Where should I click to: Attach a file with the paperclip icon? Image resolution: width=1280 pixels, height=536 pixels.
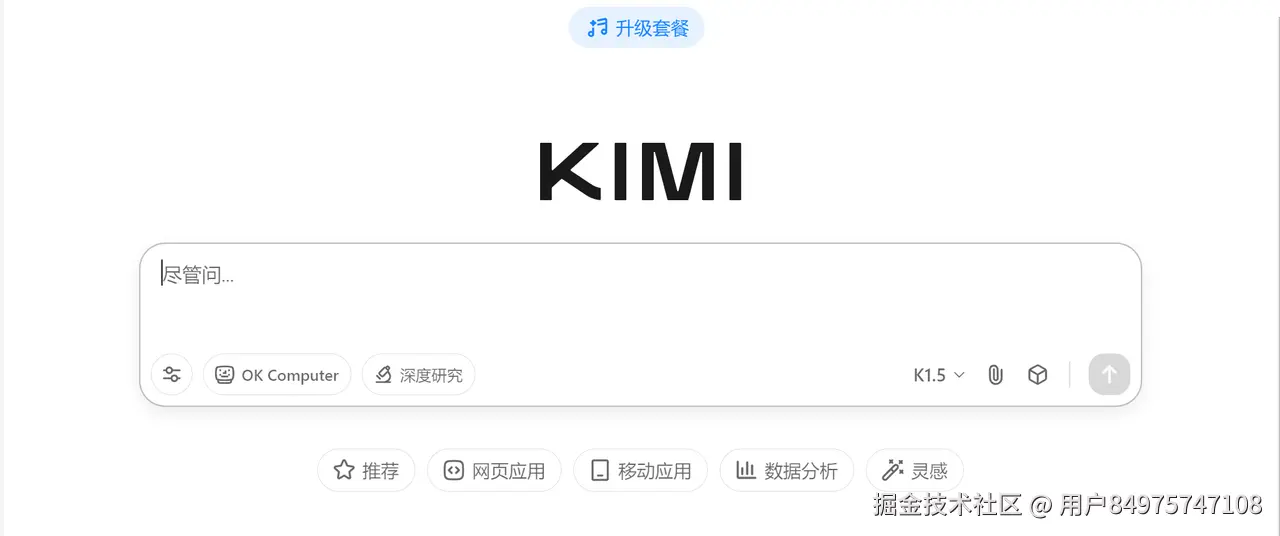(995, 375)
